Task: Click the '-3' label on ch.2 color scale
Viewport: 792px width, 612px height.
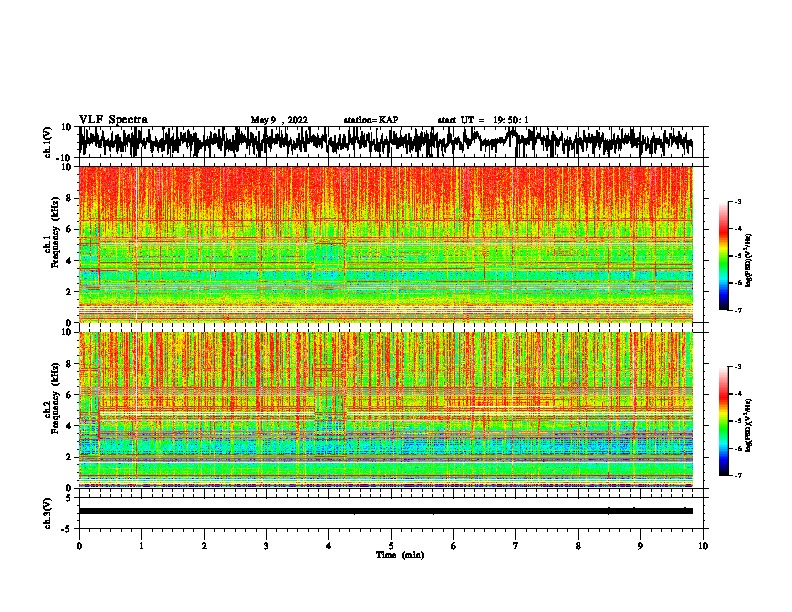Action: [x=737, y=367]
